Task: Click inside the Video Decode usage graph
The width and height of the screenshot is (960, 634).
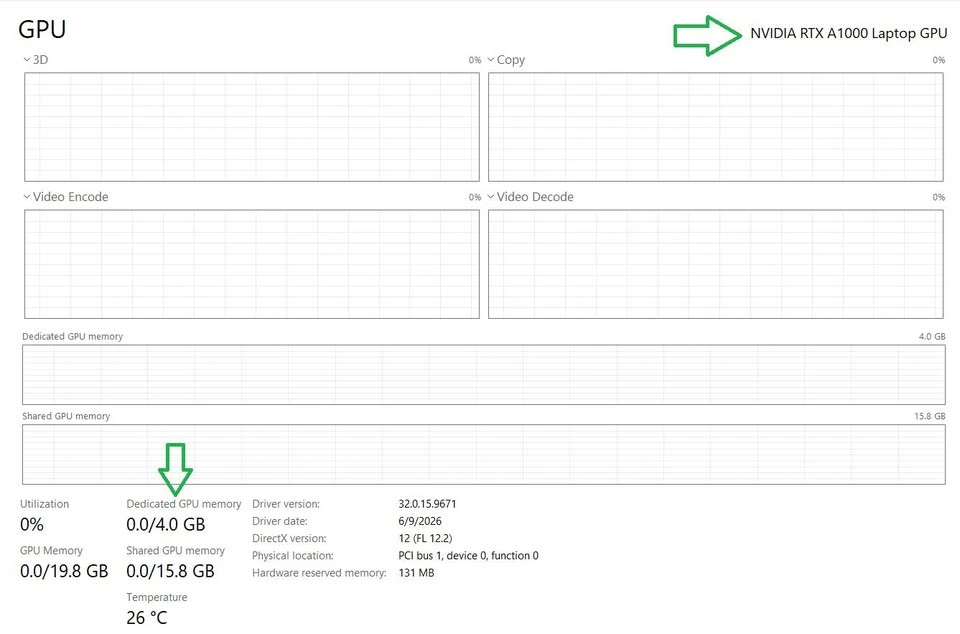Action: [716, 264]
